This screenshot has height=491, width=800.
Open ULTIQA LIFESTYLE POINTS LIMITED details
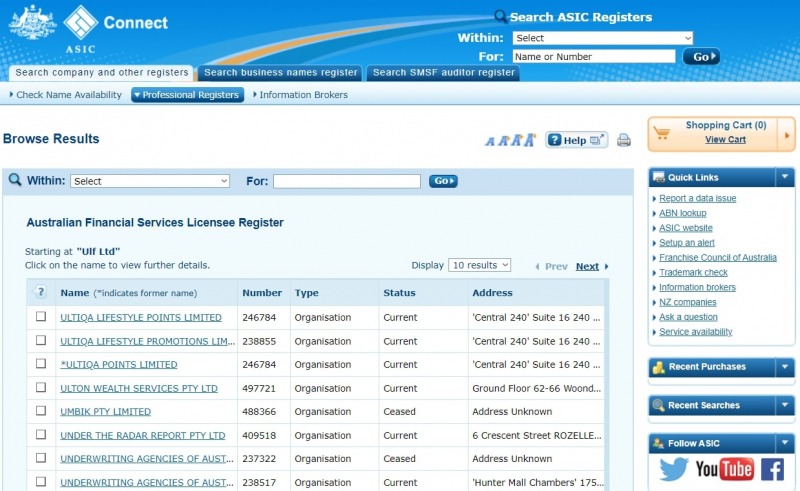141,317
